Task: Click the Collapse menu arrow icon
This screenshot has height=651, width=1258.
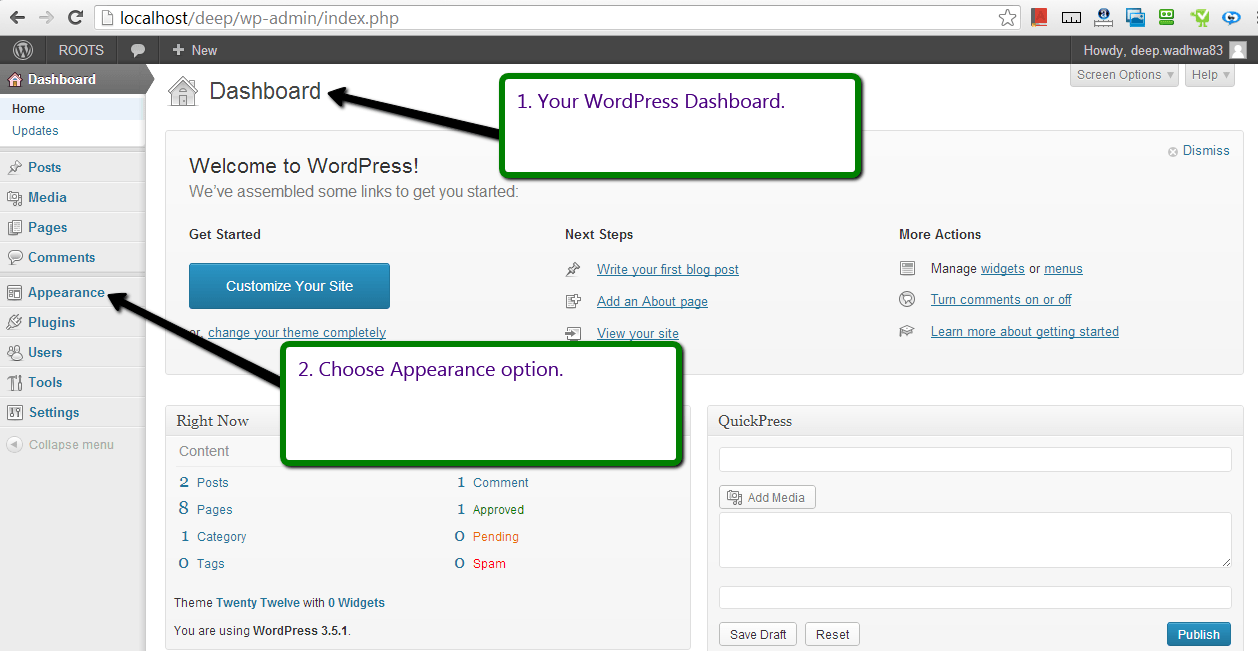Action: point(15,444)
